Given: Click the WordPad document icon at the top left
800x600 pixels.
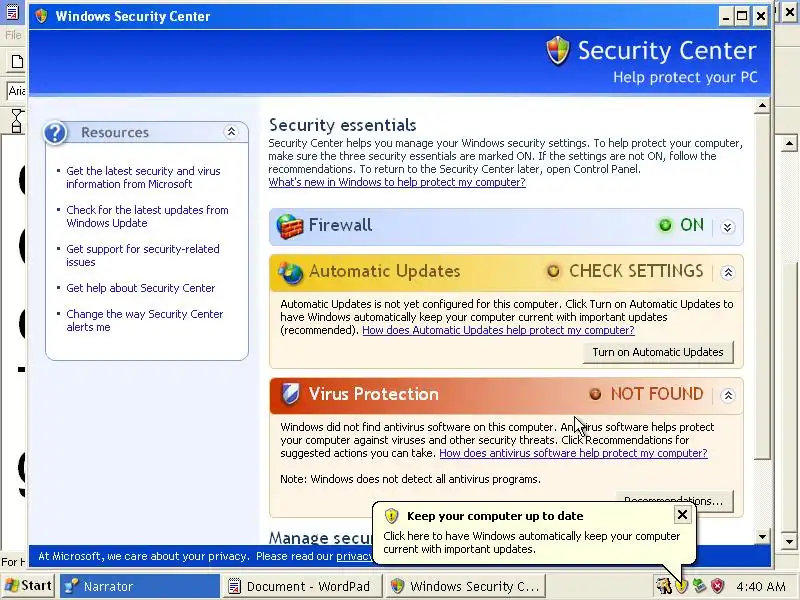Looking at the screenshot, I should 12,11.
